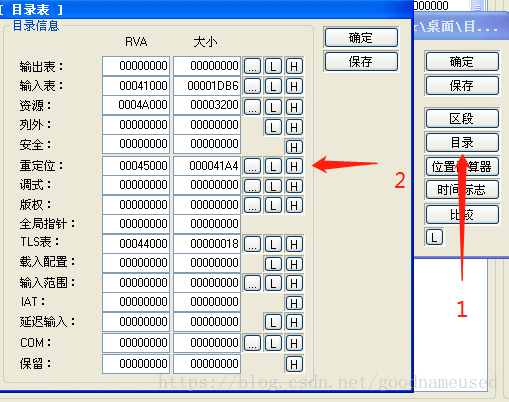The height and width of the screenshot is (402, 509).
Task: Click the 输出表 RVA field
Action: (136, 66)
